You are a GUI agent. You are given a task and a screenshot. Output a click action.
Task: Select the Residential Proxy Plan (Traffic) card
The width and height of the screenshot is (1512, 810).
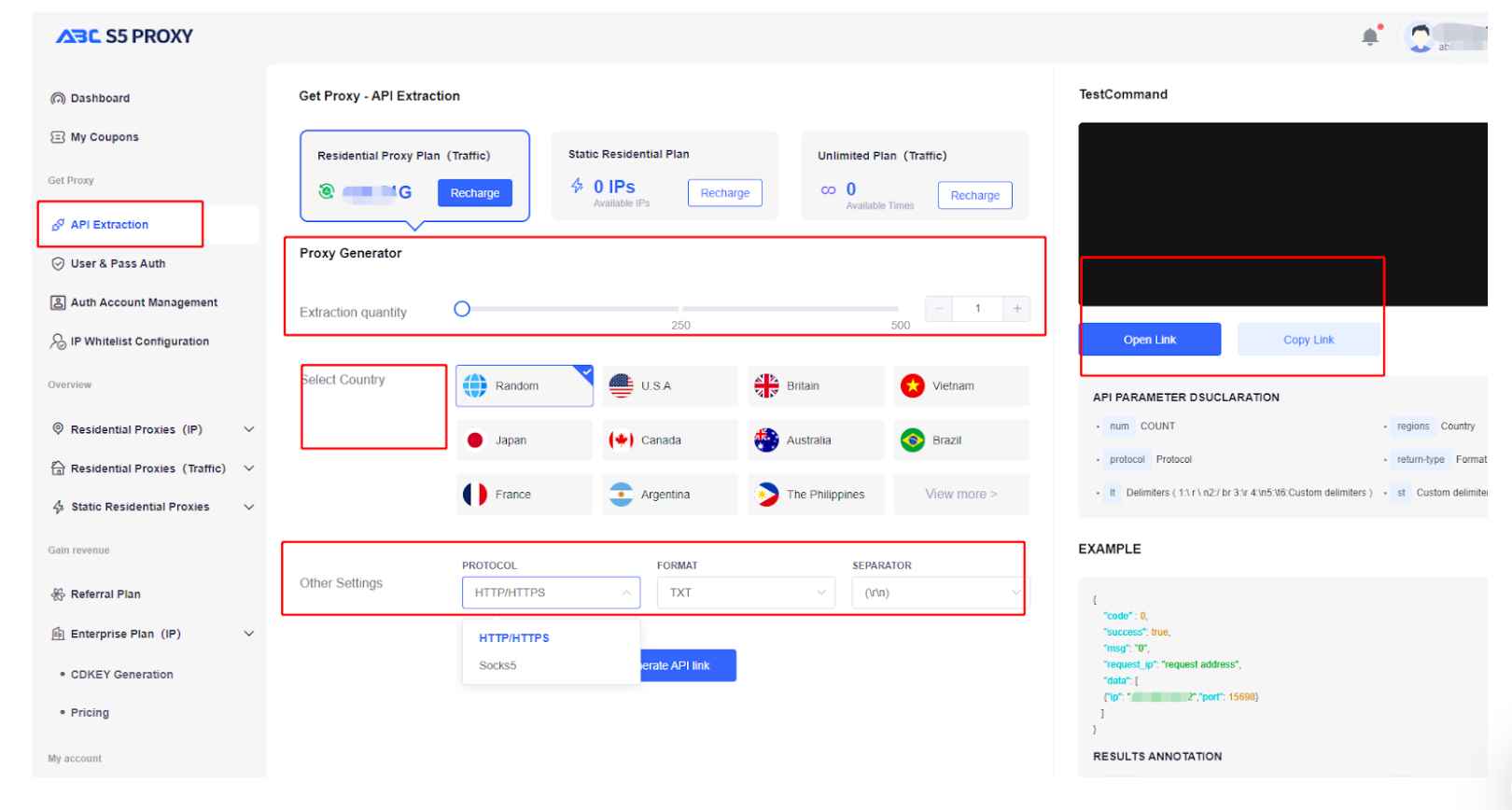click(x=414, y=176)
